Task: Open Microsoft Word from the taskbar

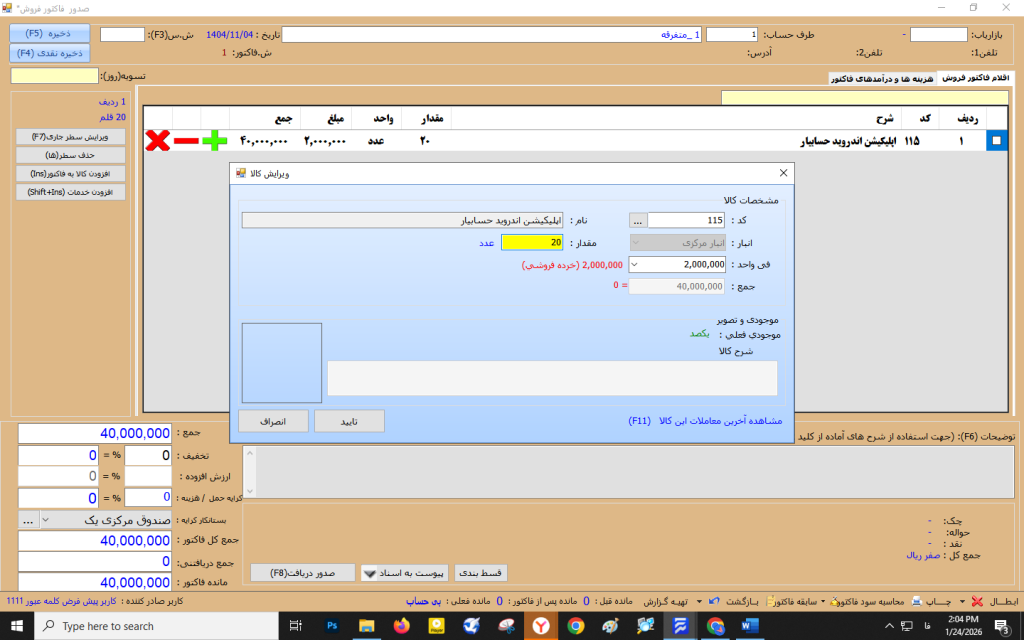Action: point(750,626)
